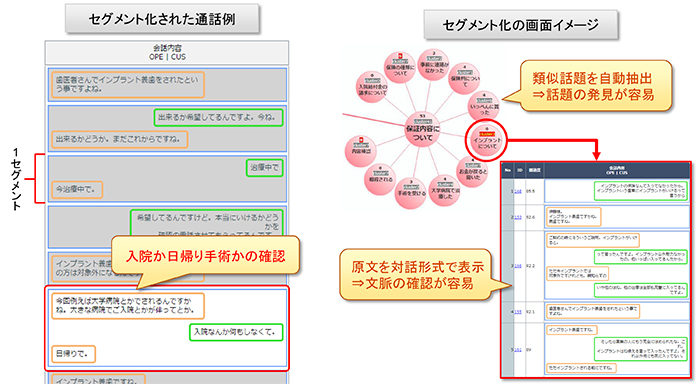This screenshot has width=700, height=384.
Task: Select the 歯医者さんでインプラント義歯 opening message
Action: click(x=128, y=84)
